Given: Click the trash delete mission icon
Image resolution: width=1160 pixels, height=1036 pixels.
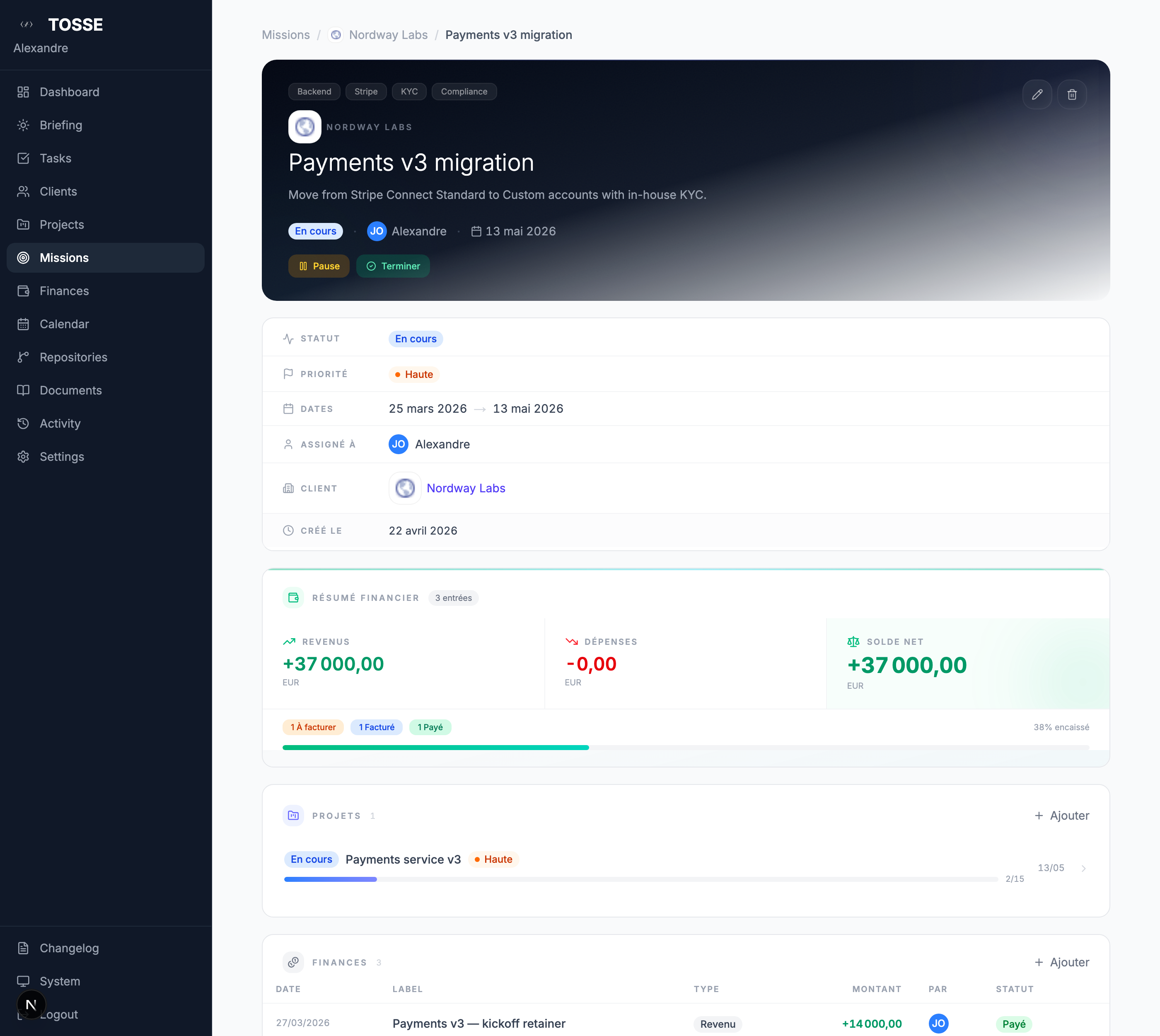Looking at the screenshot, I should click(1071, 94).
